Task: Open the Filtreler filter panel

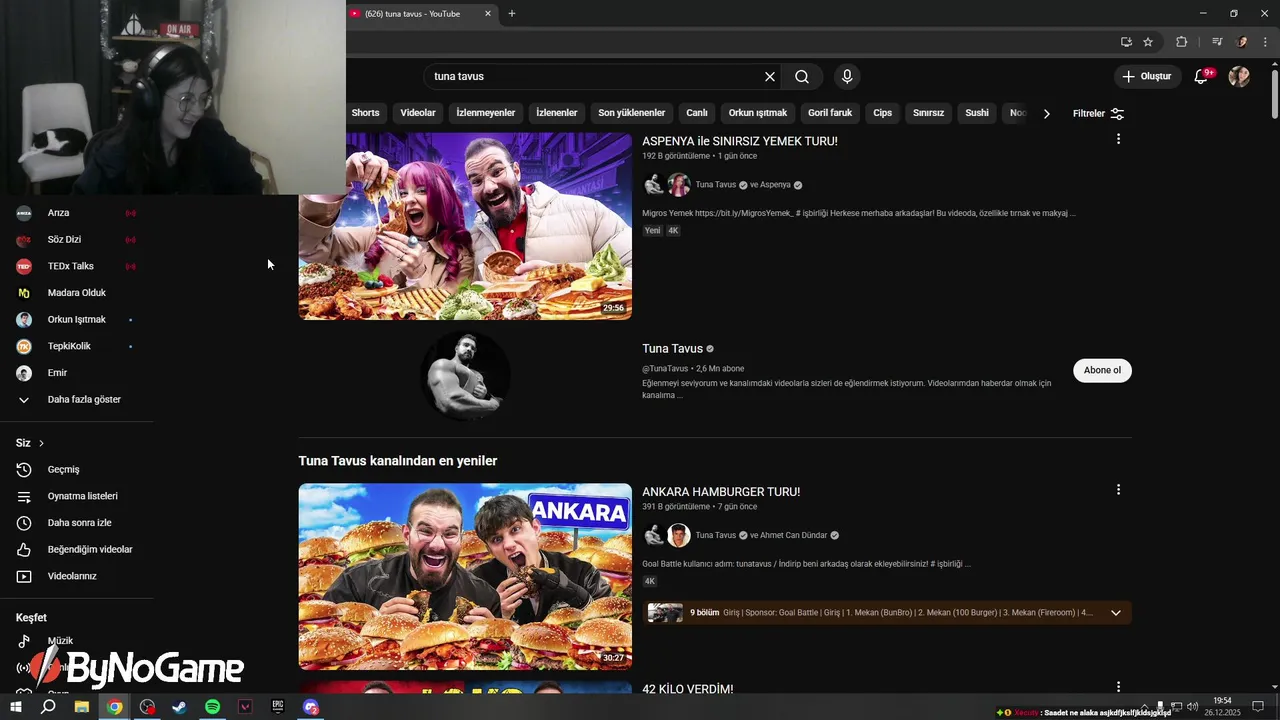Action: [x=1098, y=114]
